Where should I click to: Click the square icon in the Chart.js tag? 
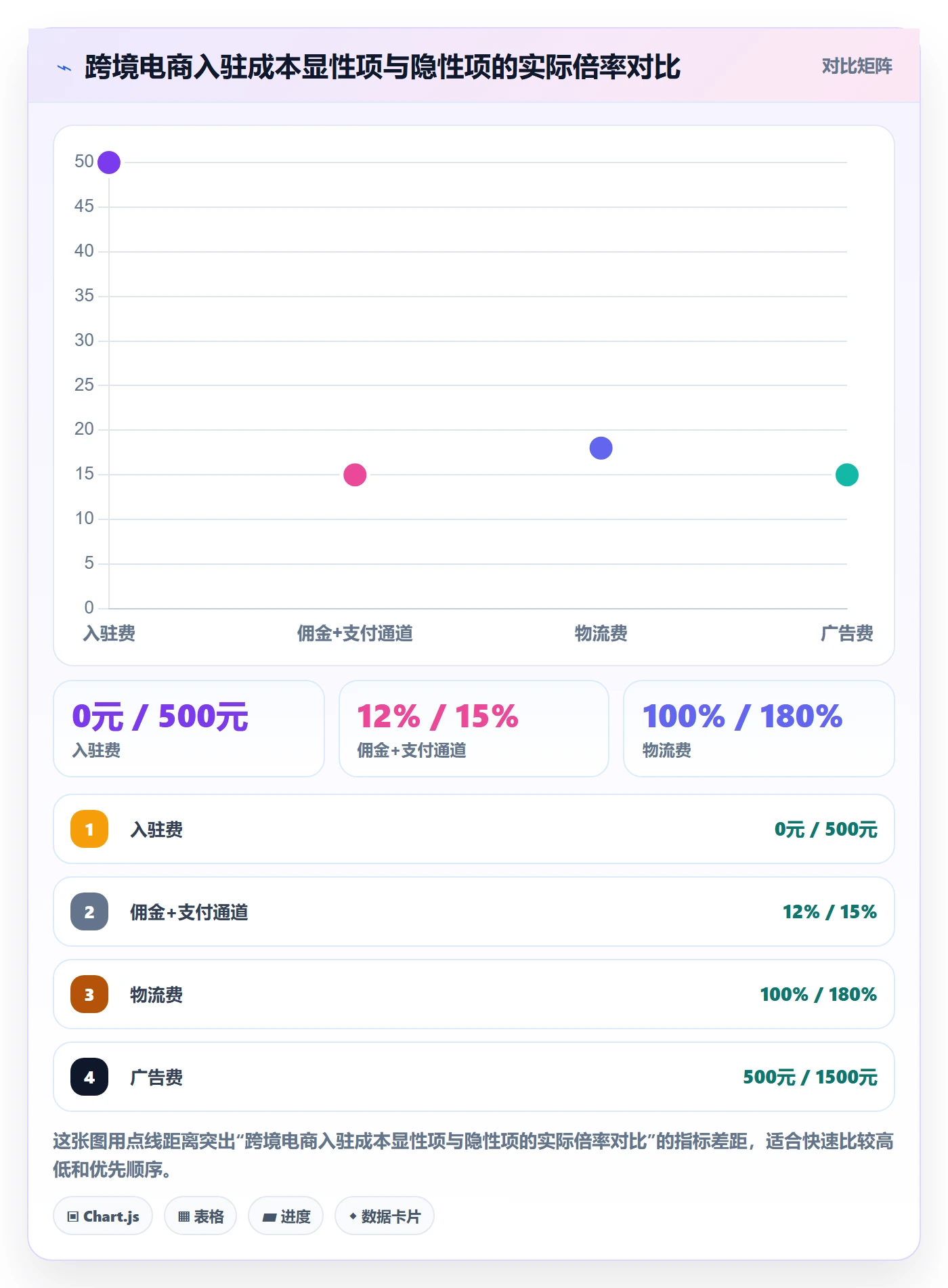point(72,1216)
